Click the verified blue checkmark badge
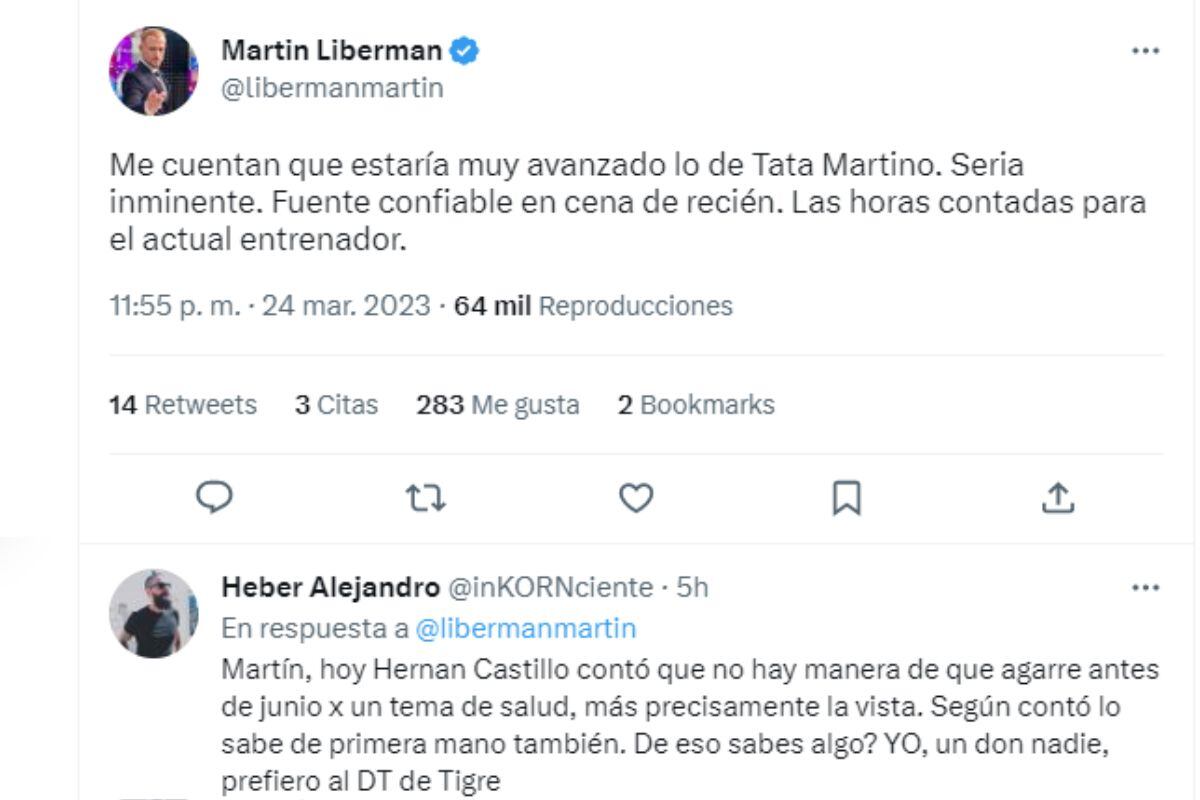1200x800 pixels. pyautogui.click(x=463, y=48)
